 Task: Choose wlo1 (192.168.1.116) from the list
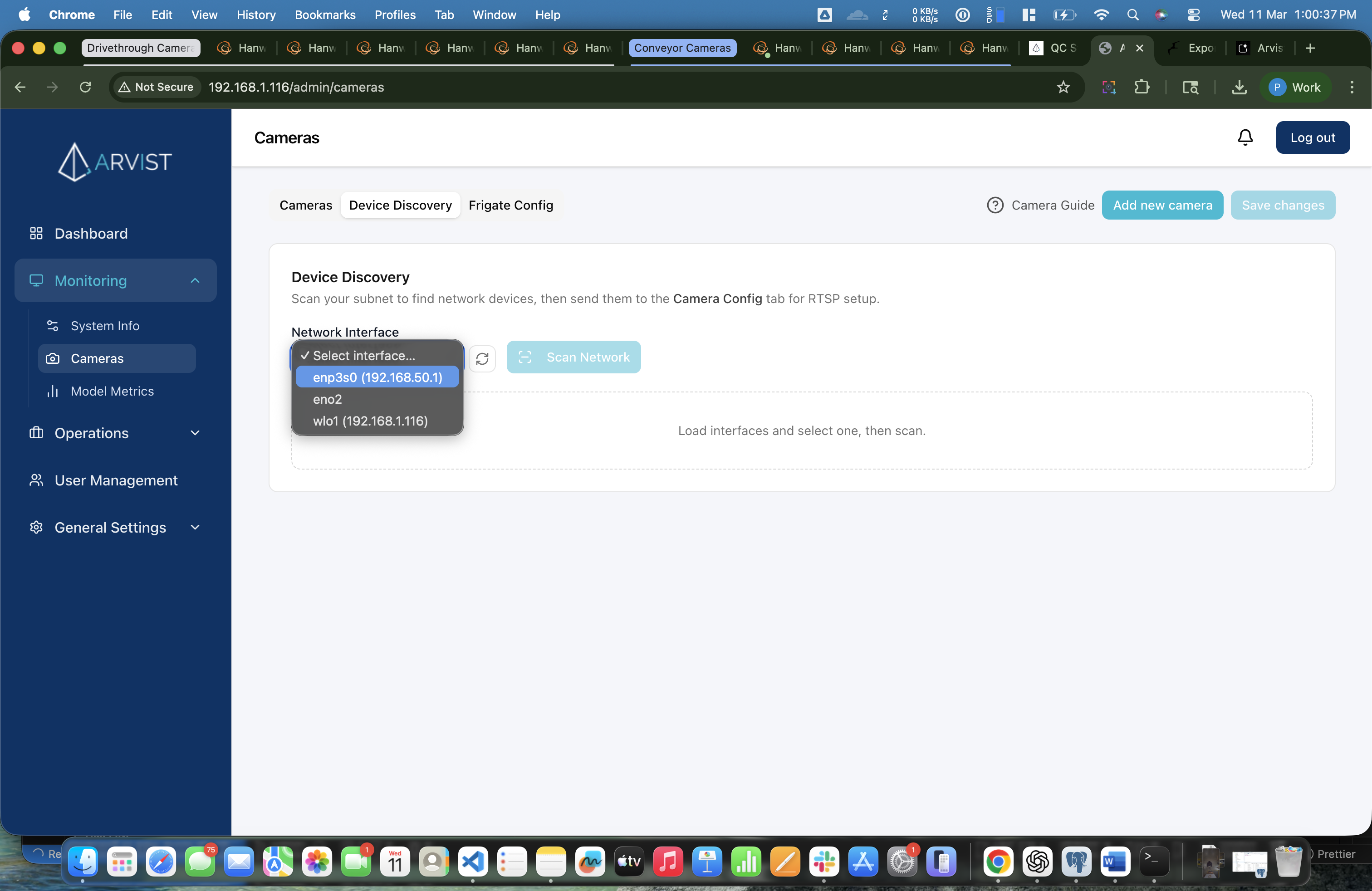[370, 421]
